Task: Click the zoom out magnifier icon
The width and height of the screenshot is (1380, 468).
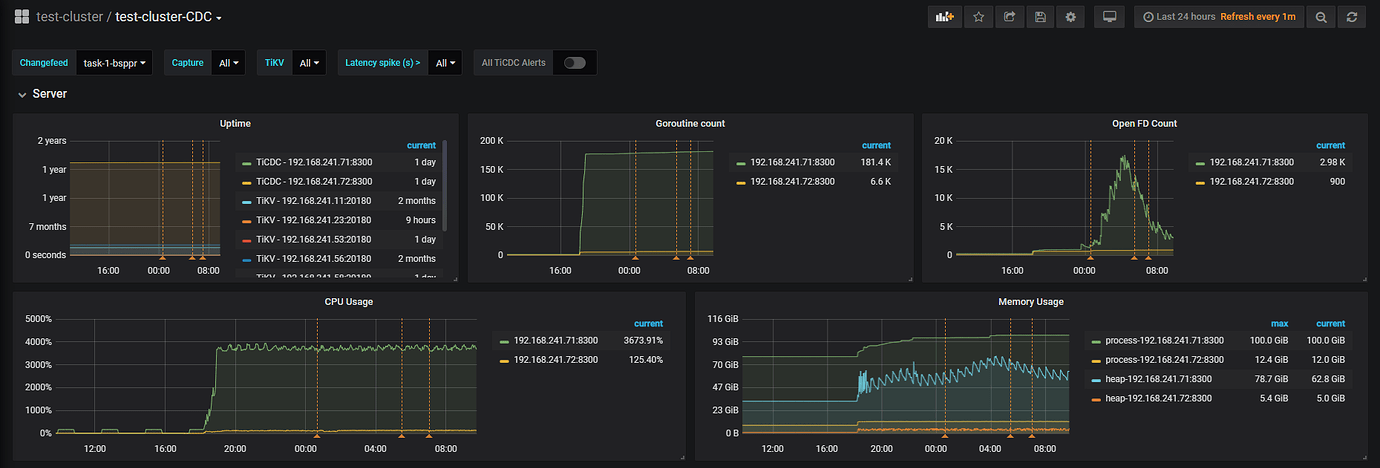Action: tap(1321, 17)
